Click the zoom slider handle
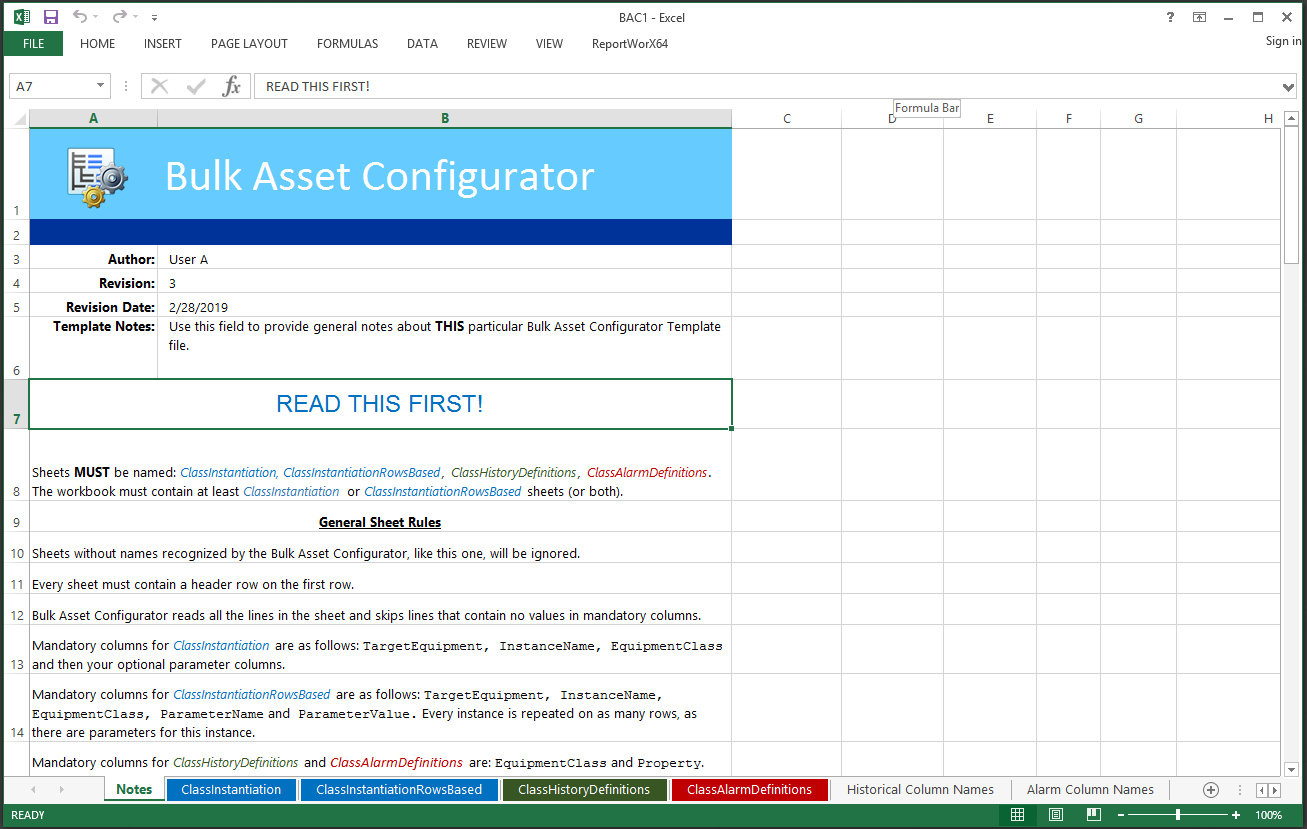Screen dimensions: 1307x829 tap(1178, 815)
